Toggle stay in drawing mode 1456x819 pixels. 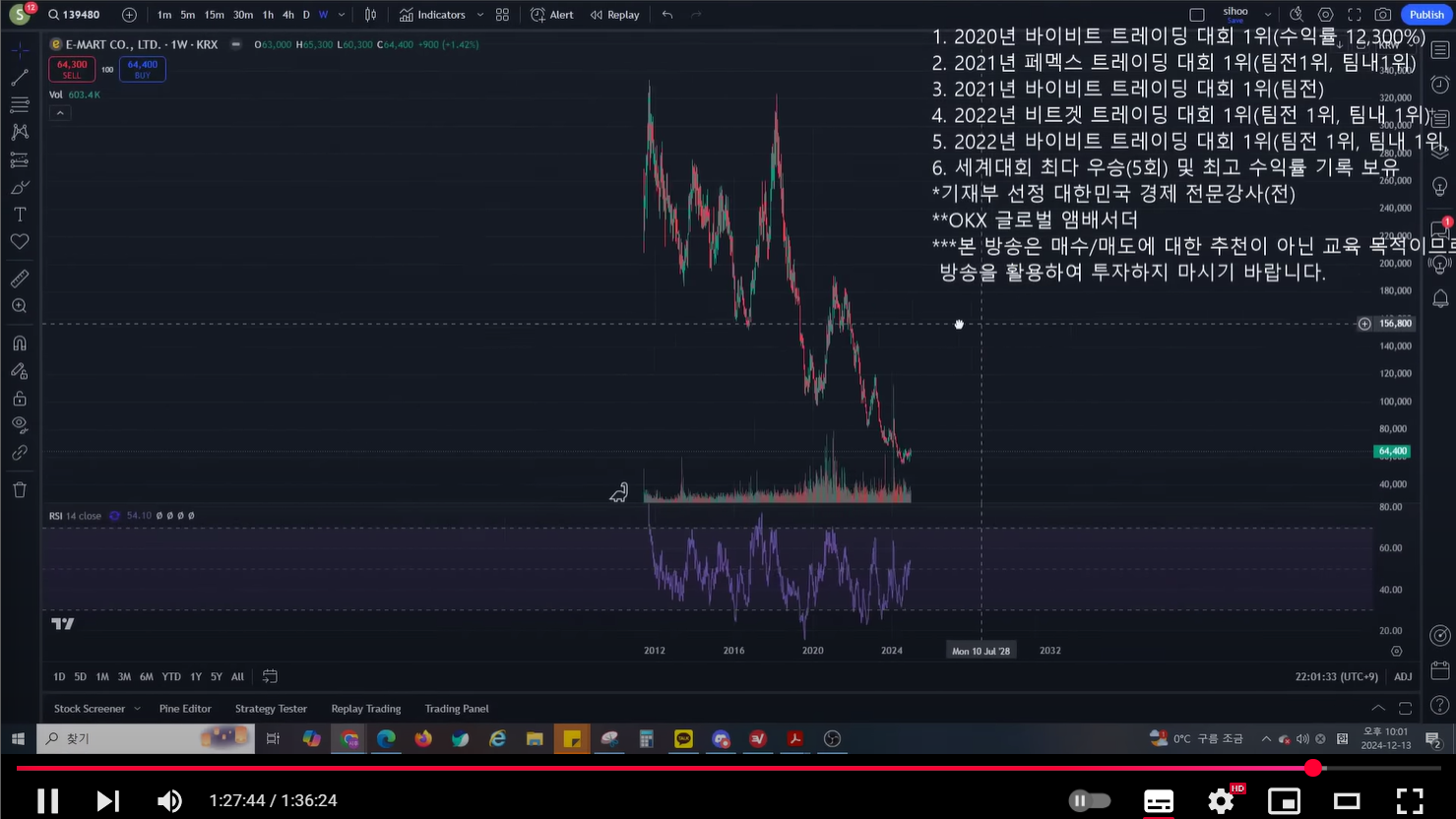click(20, 371)
